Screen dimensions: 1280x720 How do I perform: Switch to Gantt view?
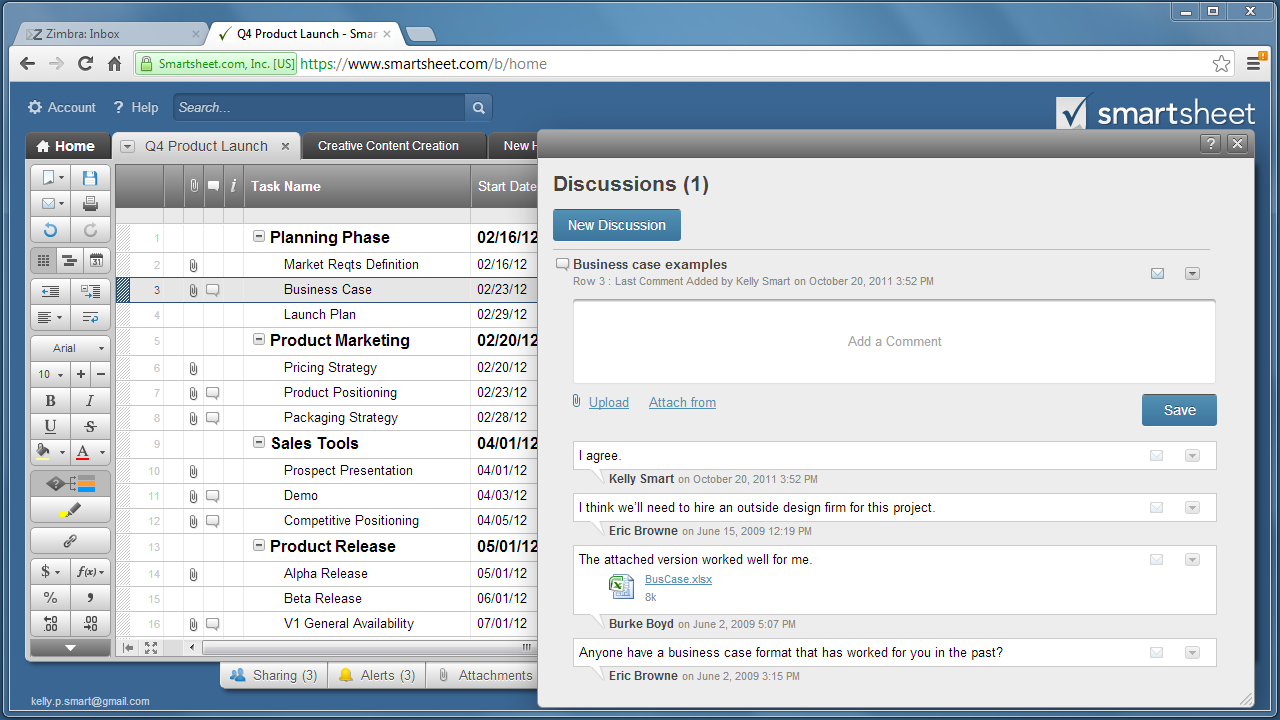click(x=70, y=261)
